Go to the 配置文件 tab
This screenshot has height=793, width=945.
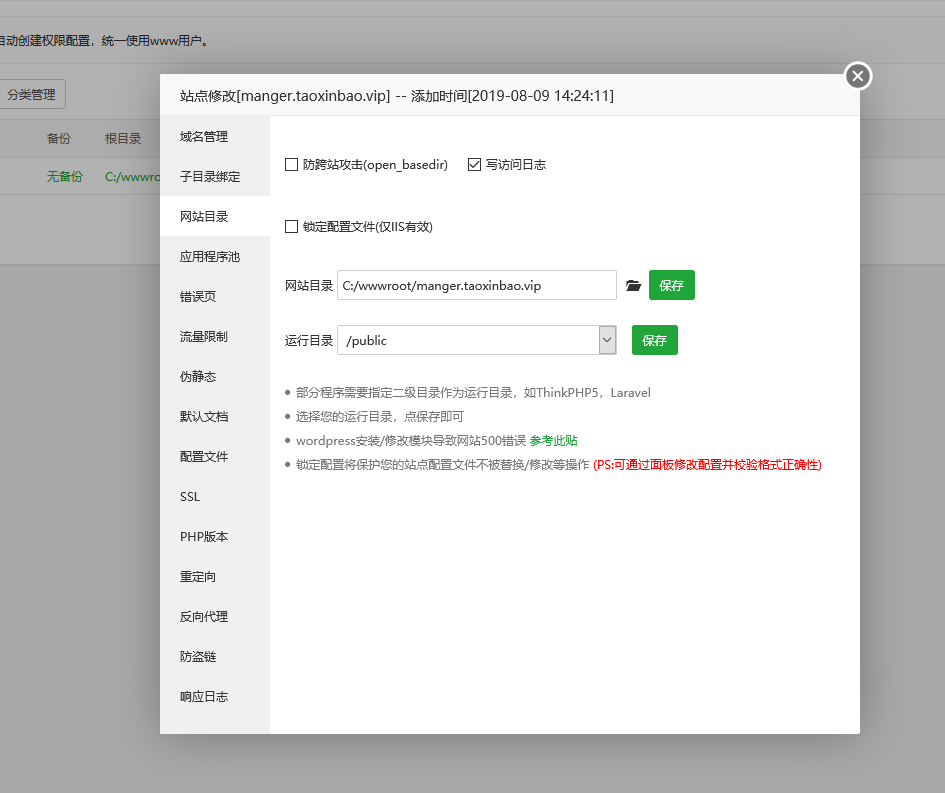(215, 456)
